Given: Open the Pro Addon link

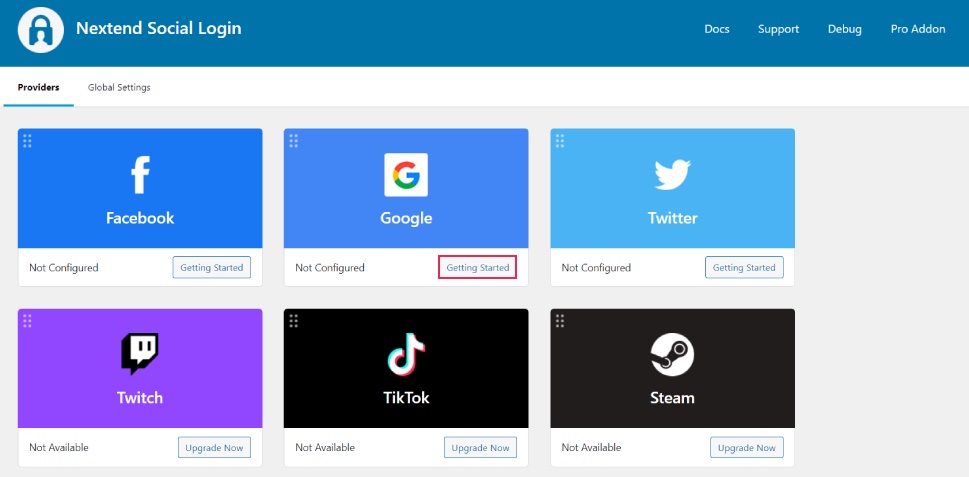Looking at the screenshot, I should point(918,29).
